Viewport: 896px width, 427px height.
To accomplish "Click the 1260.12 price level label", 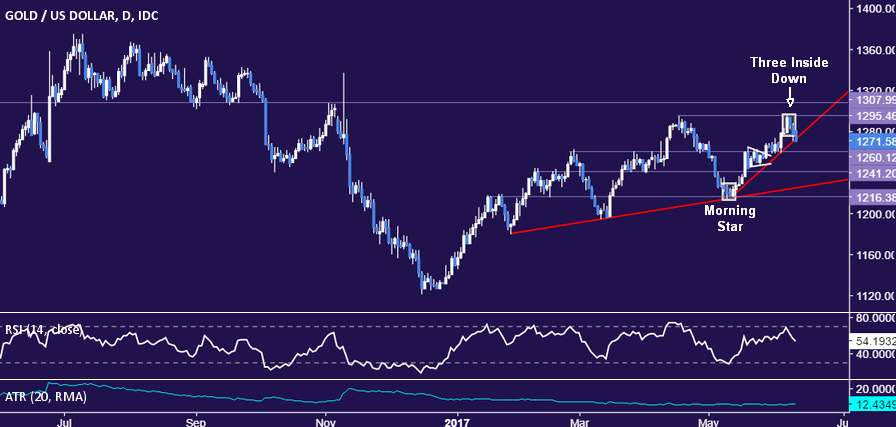I will [x=873, y=157].
